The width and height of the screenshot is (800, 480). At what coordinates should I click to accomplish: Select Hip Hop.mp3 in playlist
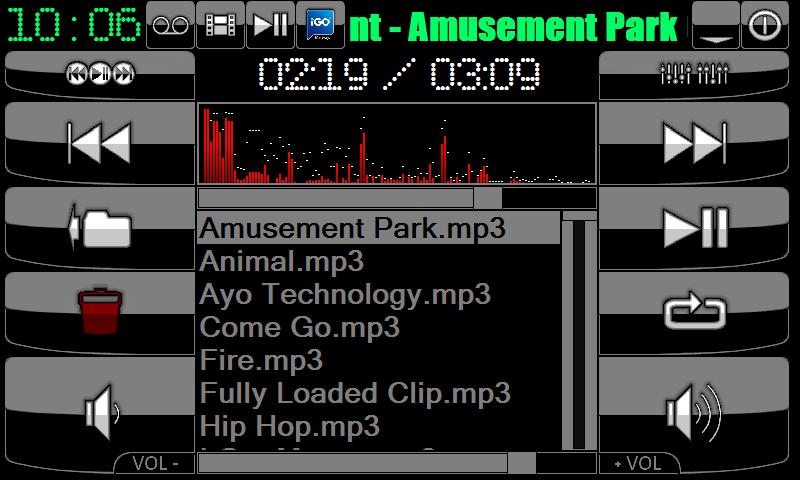[x=379, y=426]
